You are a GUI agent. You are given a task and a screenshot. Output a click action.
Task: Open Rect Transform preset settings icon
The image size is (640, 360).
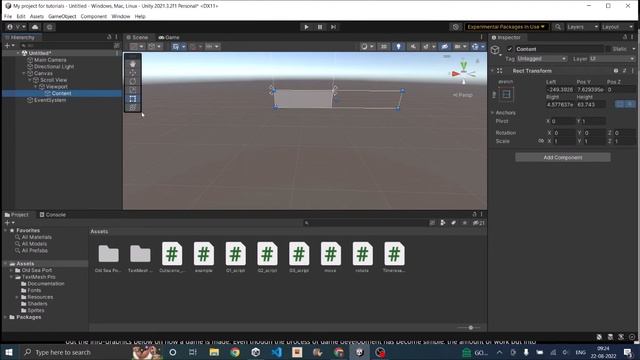click(x=624, y=71)
